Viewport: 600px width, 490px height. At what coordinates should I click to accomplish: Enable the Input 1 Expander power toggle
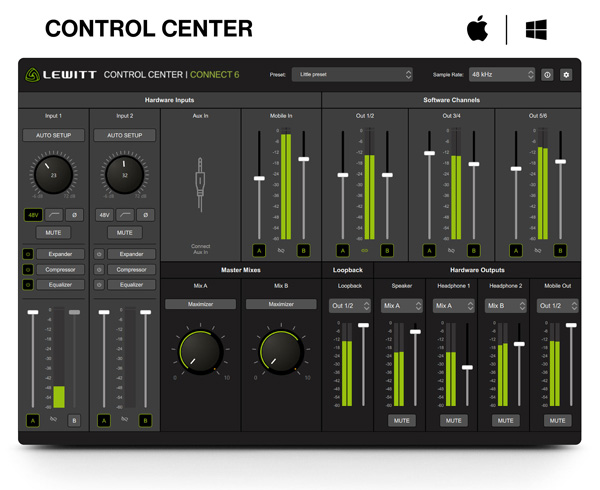[28, 254]
